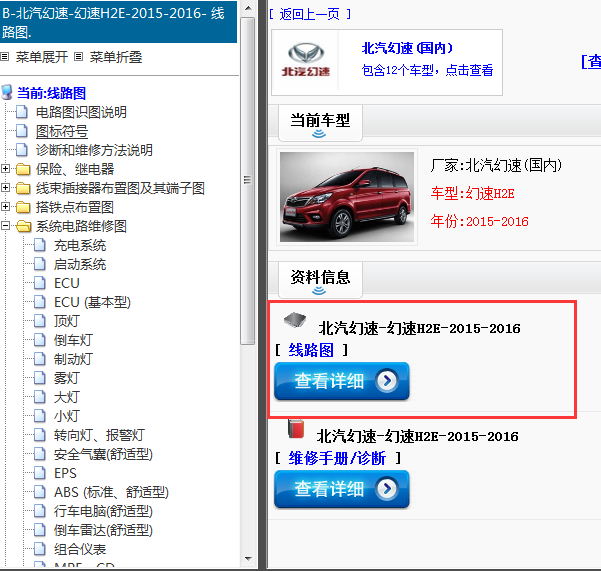Click the page icon beside 启动系统
This screenshot has height=571, width=601.
click(39, 264)
